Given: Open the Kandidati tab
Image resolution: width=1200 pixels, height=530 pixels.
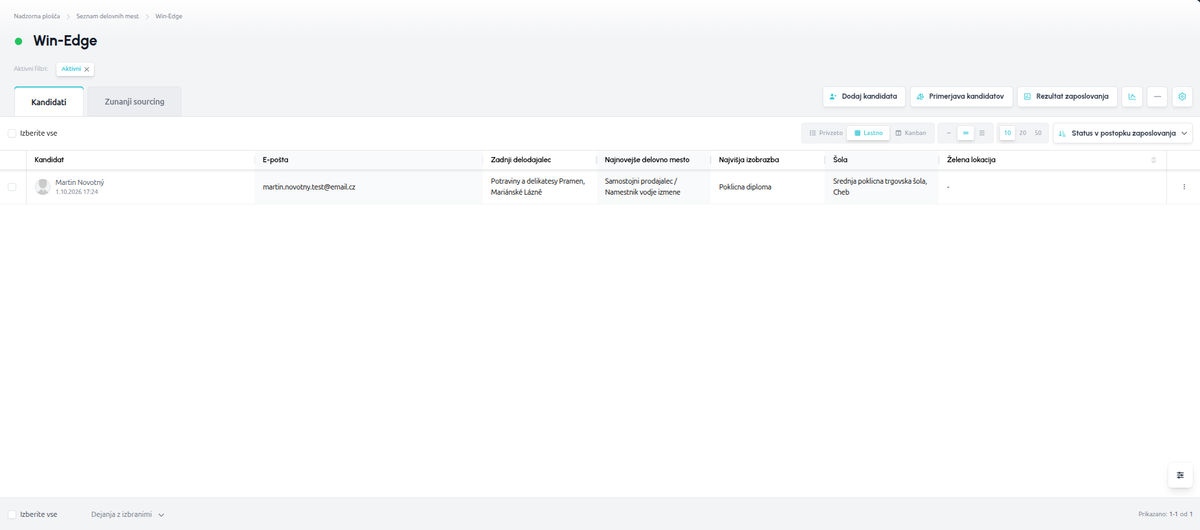Looking at the screenshot, I should click(49, 102).
